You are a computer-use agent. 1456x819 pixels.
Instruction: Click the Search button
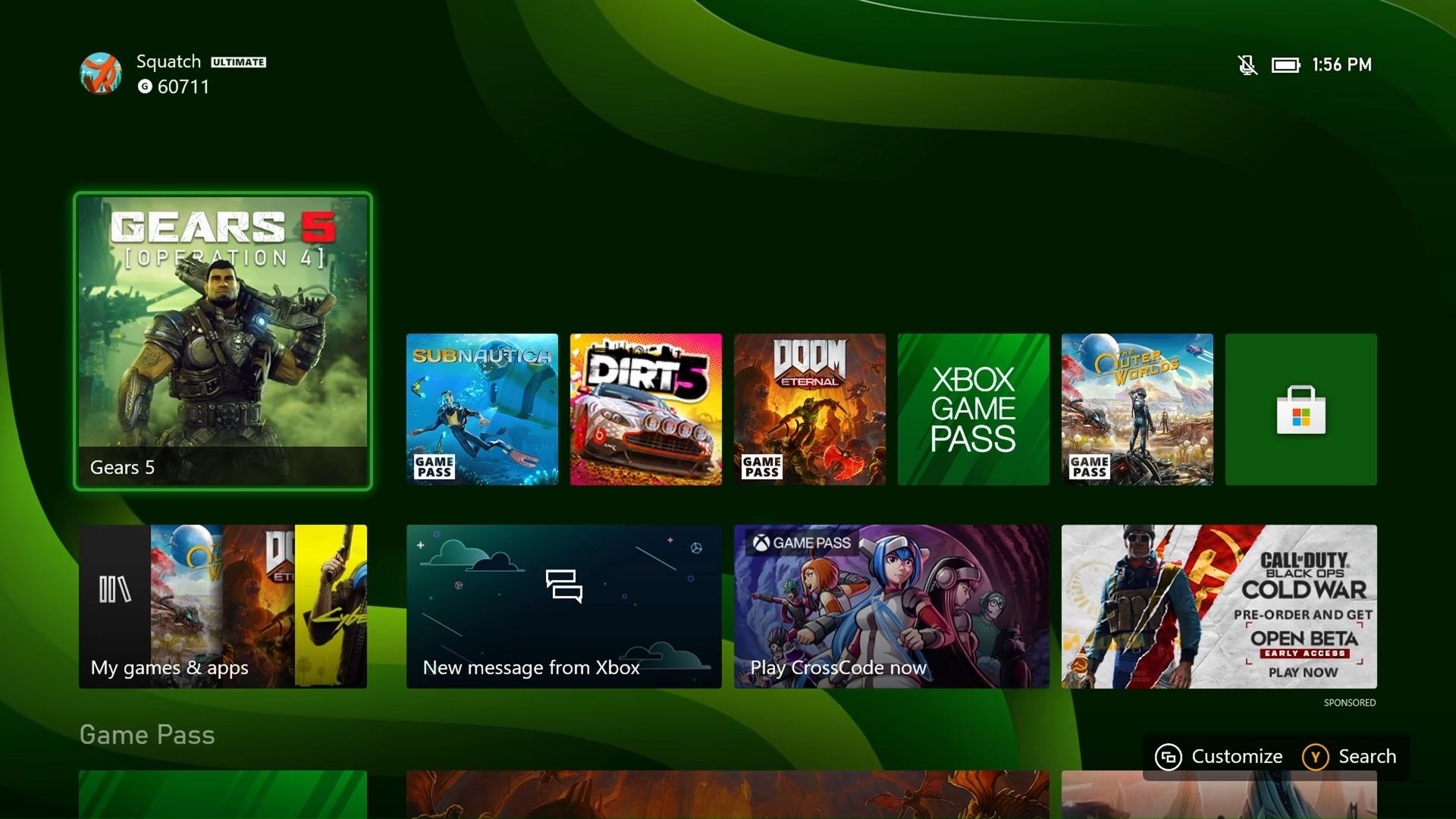coord(1349,757)
